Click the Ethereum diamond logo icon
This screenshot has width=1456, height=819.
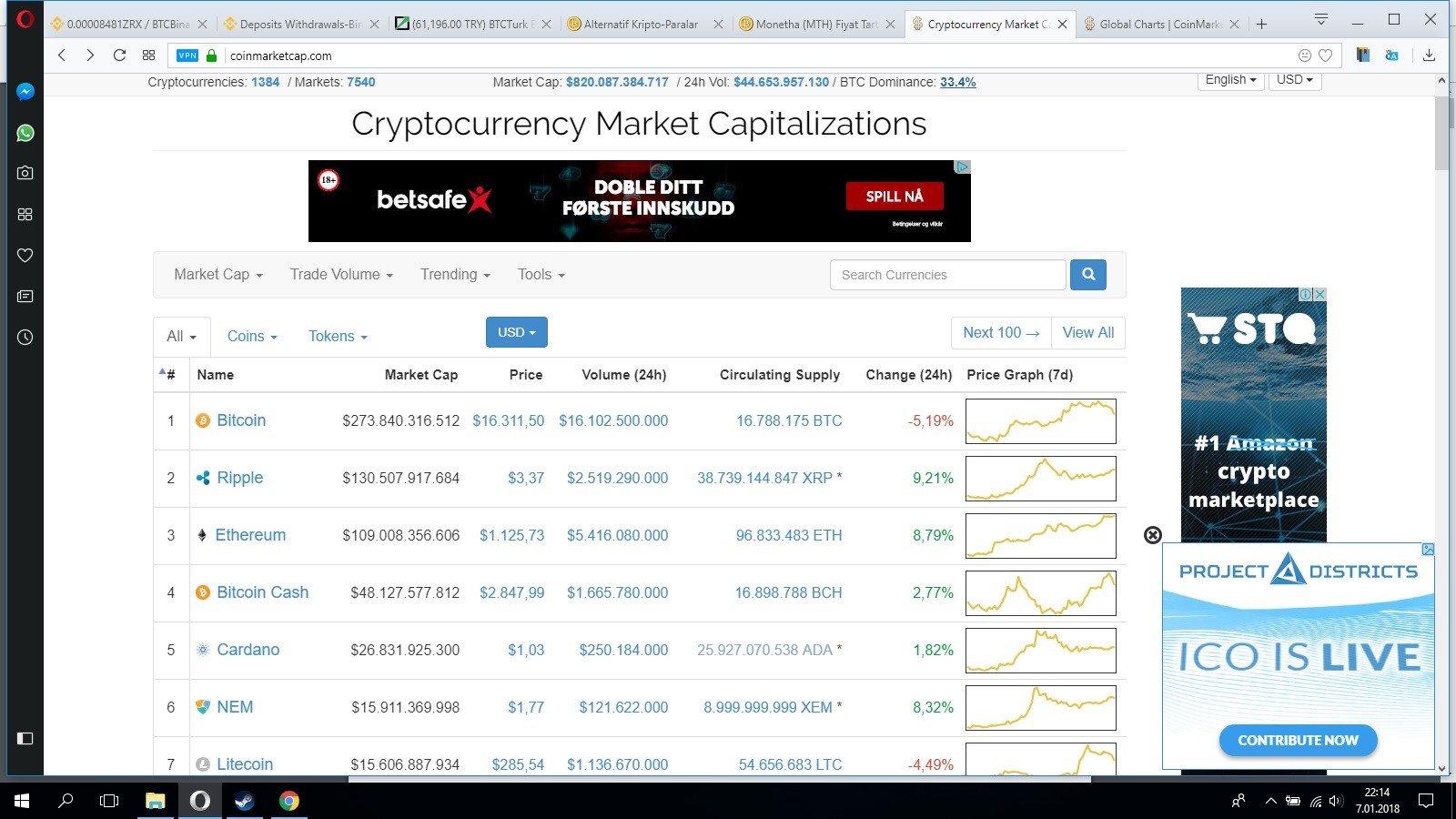pyautogui.click(x=202, y=535)
